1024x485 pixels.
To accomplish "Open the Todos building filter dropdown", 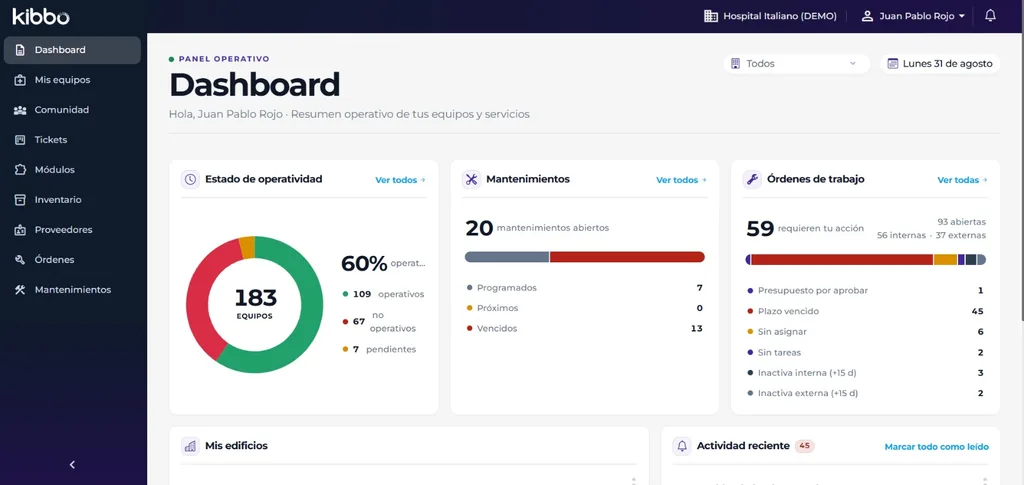I will point(797,64).
